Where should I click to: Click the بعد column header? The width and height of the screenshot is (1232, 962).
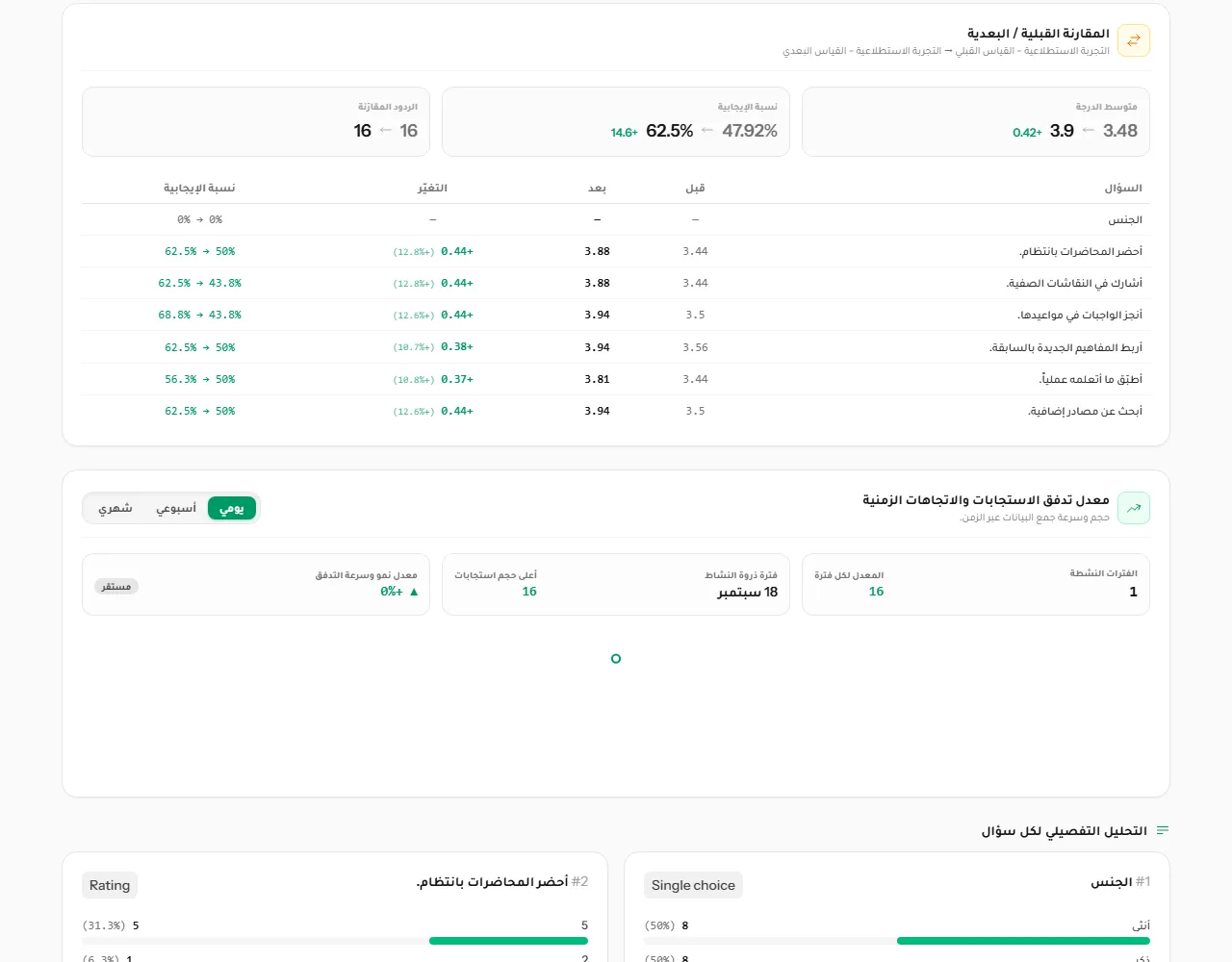coord(597,188)
